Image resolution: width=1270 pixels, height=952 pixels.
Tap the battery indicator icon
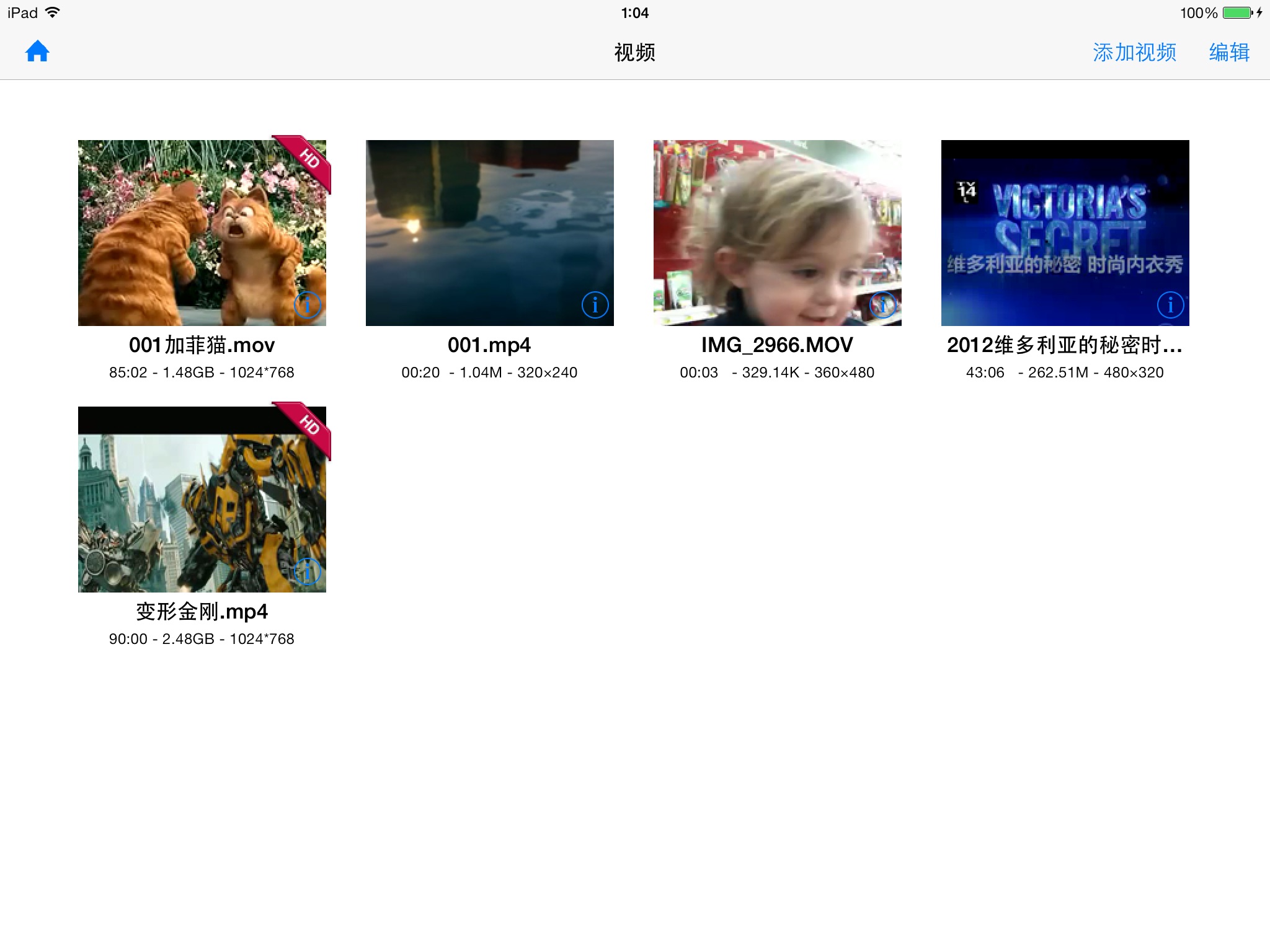click(x=1238, y=12)
